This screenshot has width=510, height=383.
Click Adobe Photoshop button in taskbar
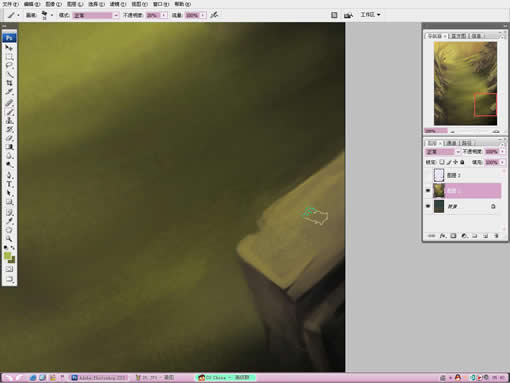click(x=99, y=378)
